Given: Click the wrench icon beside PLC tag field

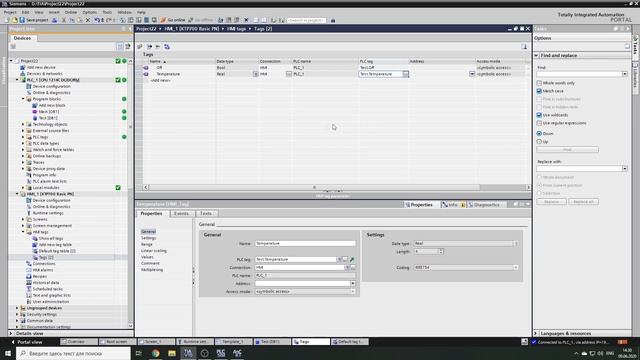Looking at the screenshot, I should click(x=352, y=259).
